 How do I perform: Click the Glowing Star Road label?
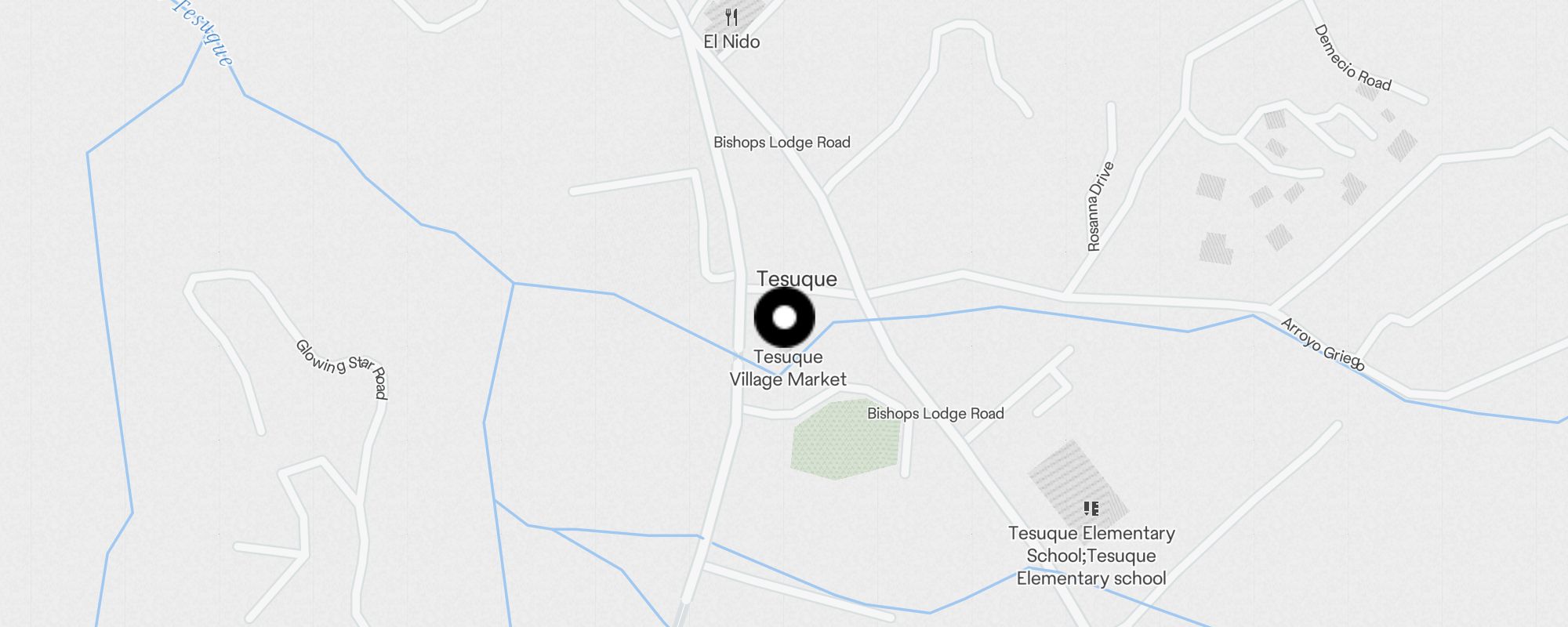343,368
